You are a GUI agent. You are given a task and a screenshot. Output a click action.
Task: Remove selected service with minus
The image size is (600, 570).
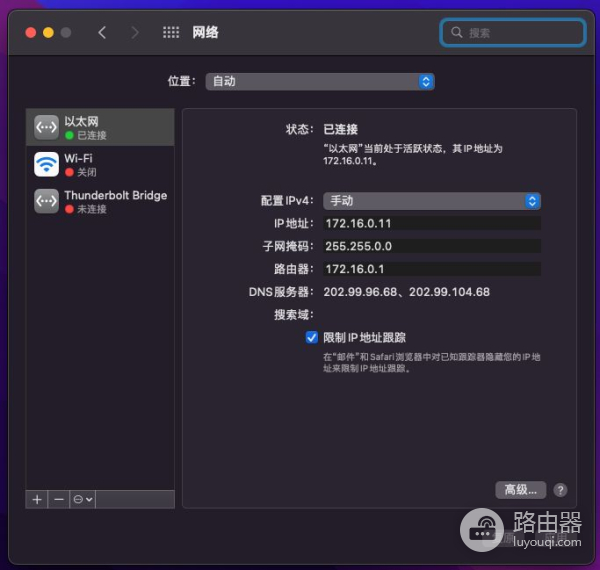tap(59, 500)
